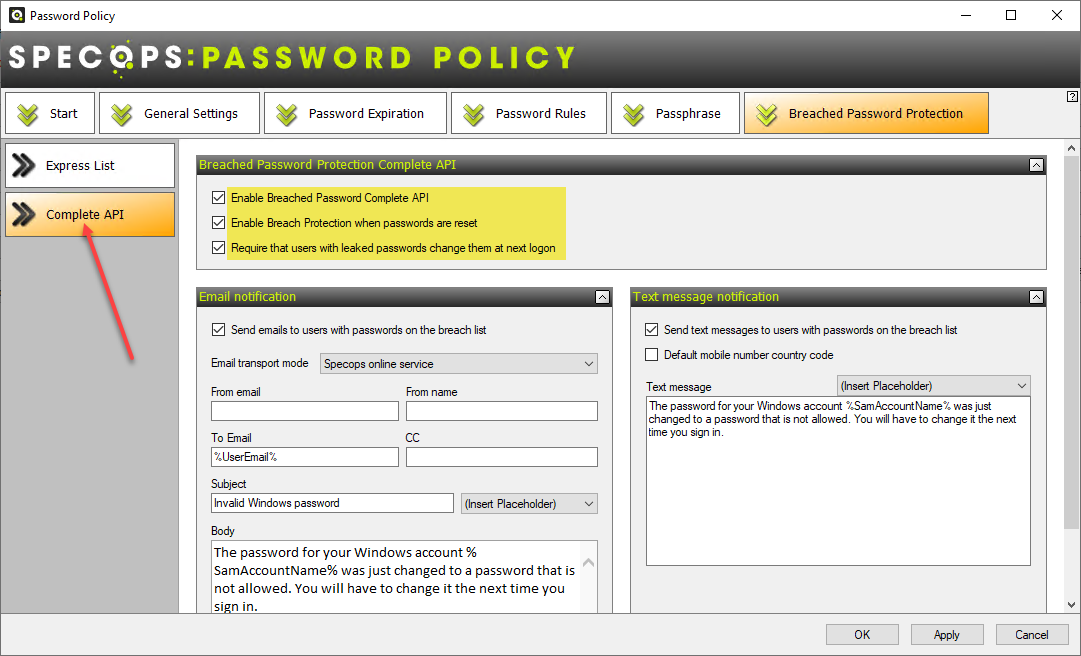Collapse the Email notification section
Viewport: 1081px width, 656px height.
(x=602, y=297)
